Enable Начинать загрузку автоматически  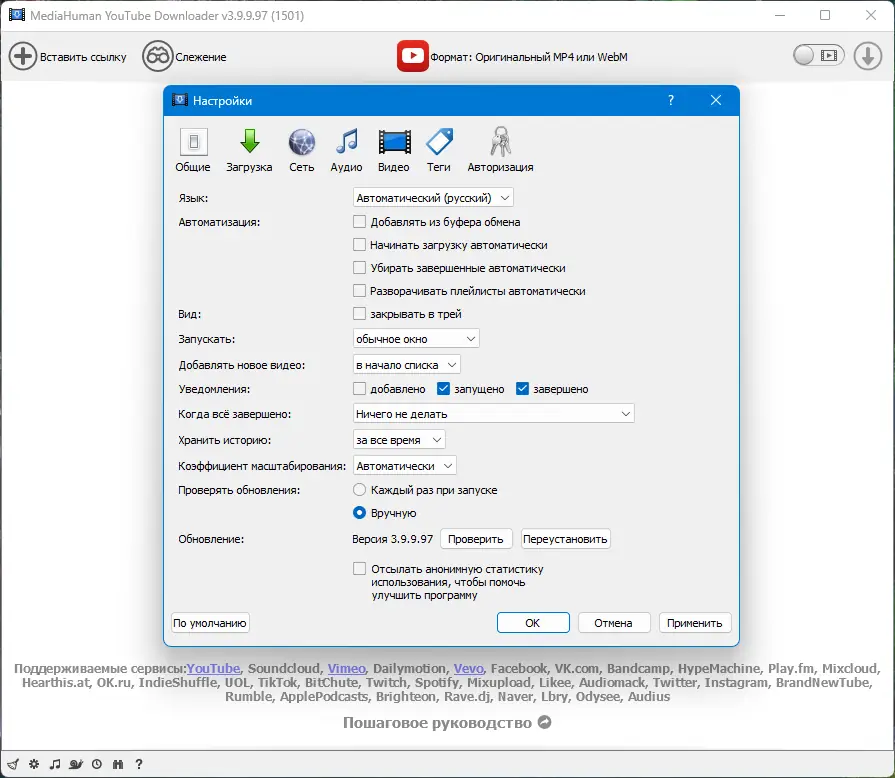(x=359, y=245)
